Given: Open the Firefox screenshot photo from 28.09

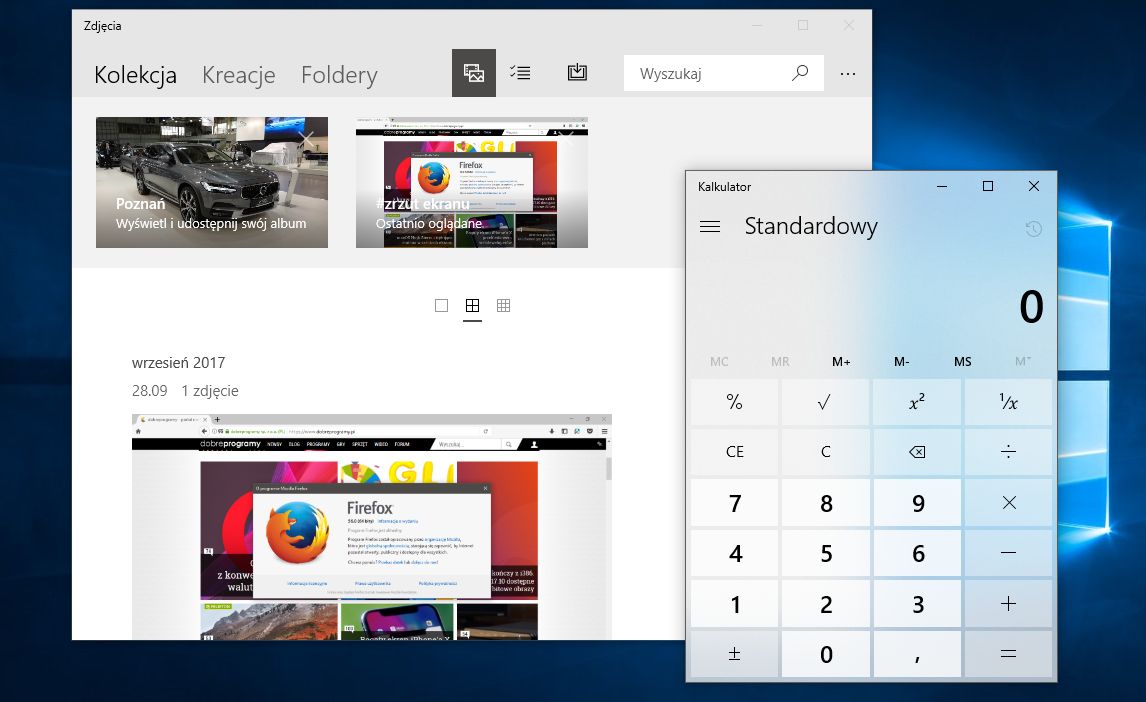Looking at the screenshot, I should tap(371, 527).
